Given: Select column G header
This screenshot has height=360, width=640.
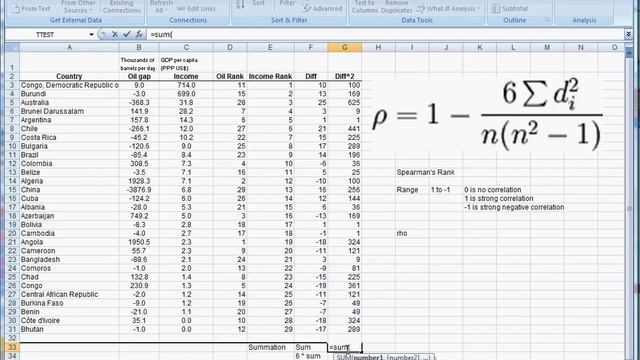Looking at the screenshot, I should pos(344,47).
